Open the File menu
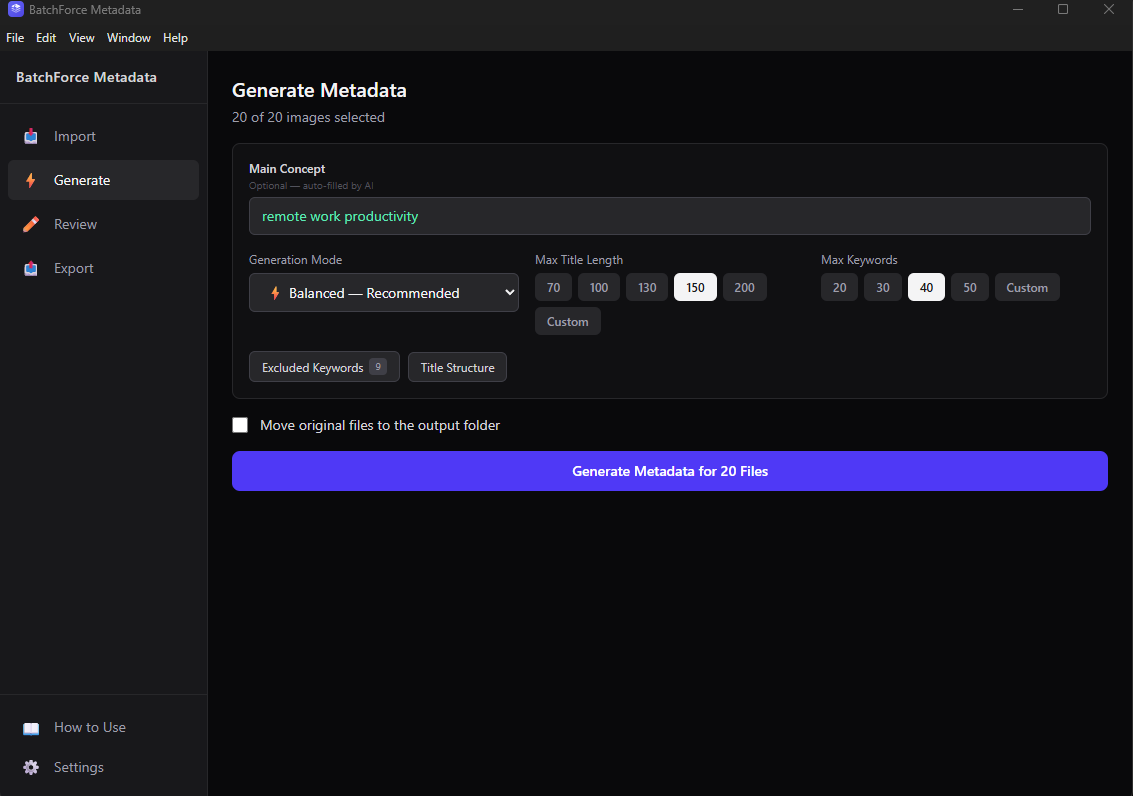The image size is (1133, 796). 15,37
